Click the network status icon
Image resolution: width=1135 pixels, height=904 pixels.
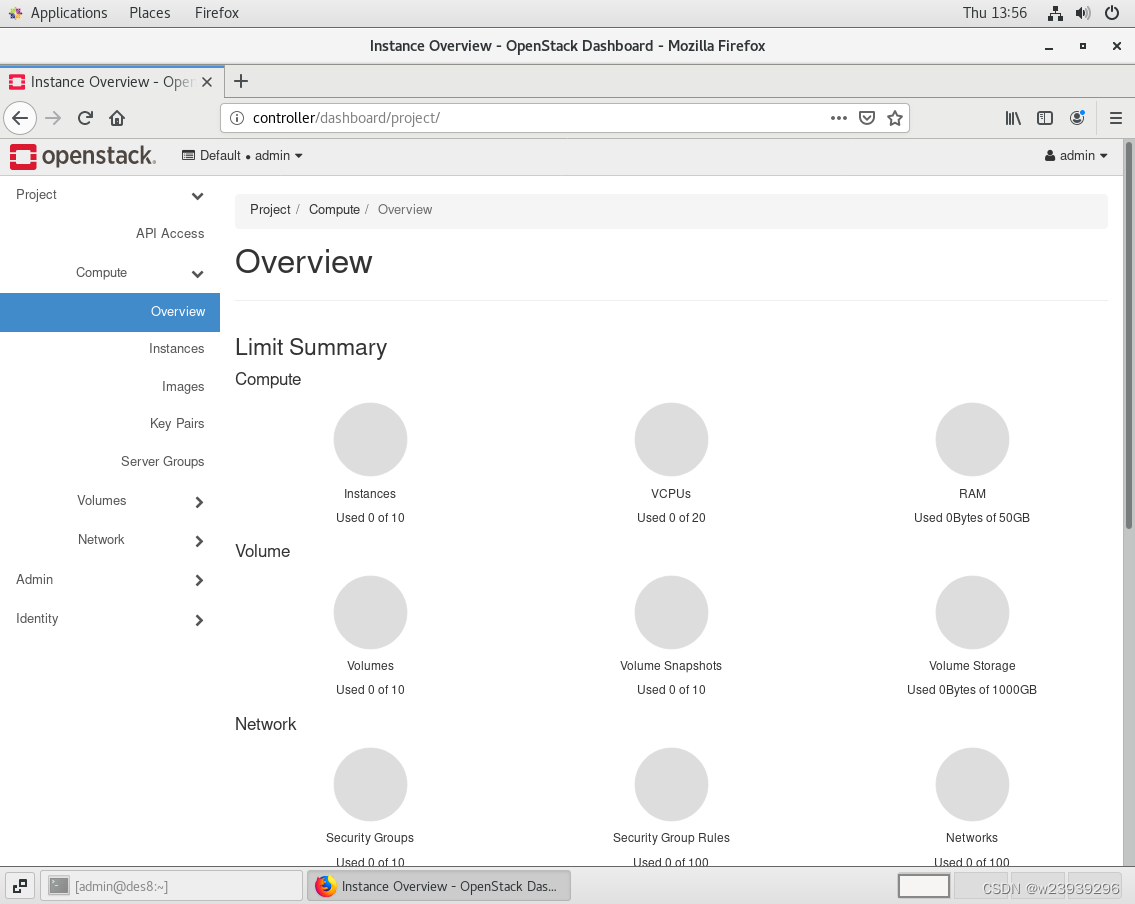click(x=1055, y=13)
